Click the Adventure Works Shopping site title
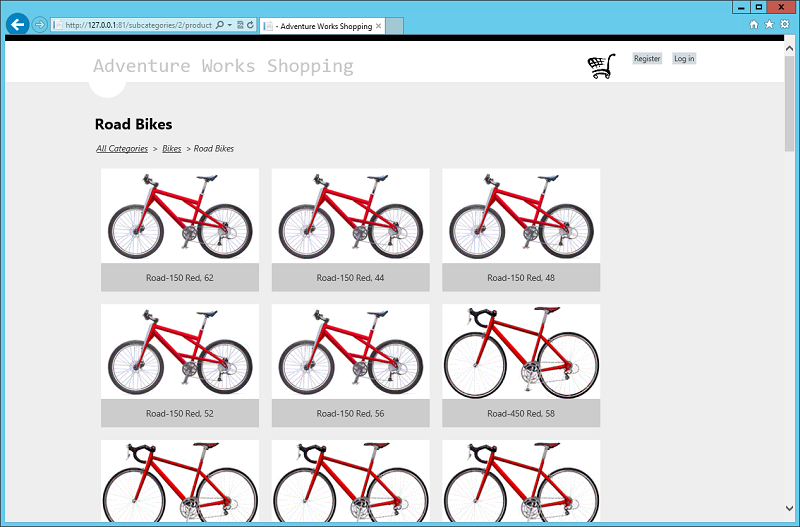800x527 pixels. pyautogui.click(x=223, y=66)
